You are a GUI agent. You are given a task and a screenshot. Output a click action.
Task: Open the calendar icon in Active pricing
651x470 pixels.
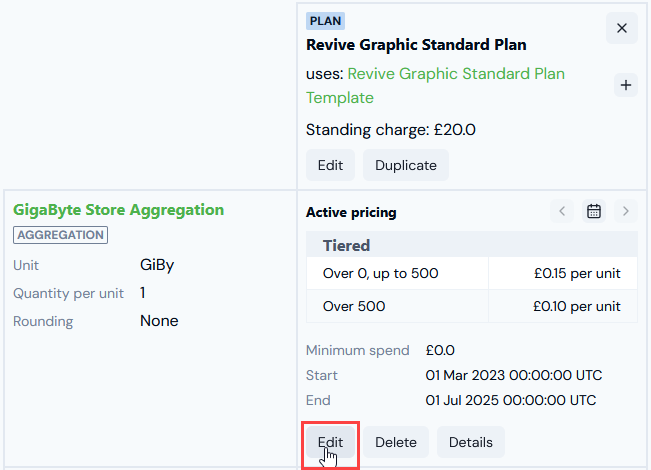click(594, 211)
